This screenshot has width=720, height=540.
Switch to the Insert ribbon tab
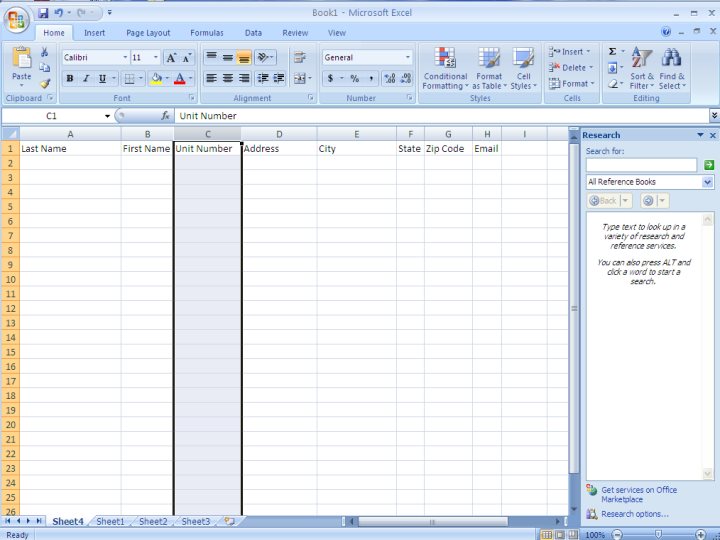click(x=95, y=33)
